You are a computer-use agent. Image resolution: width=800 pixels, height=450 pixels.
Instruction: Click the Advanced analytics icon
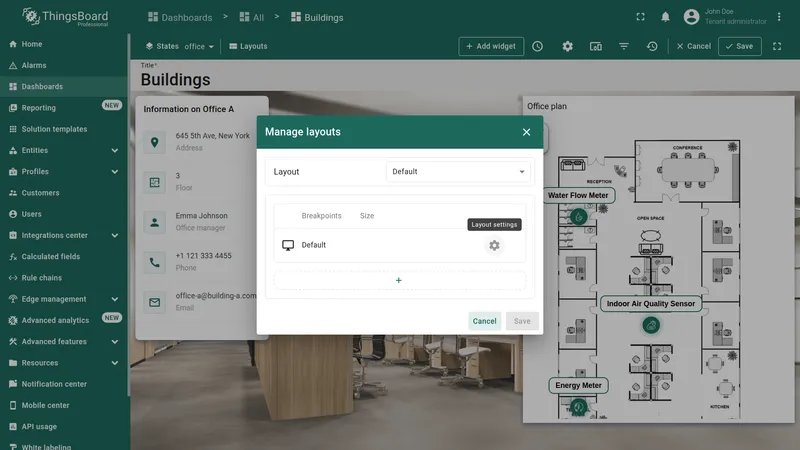click(x=13, y=320)
